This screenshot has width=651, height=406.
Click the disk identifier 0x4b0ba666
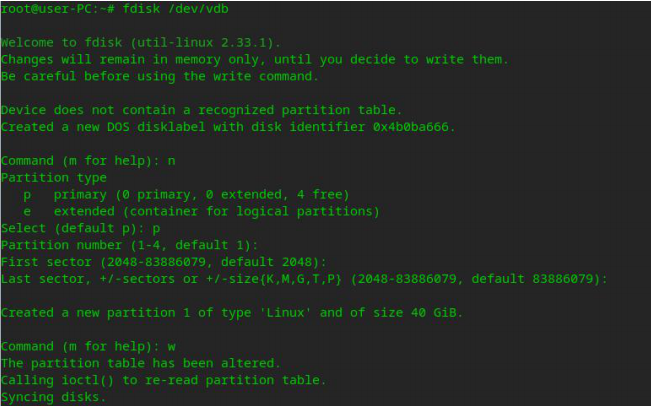click(x=411, y=127)
